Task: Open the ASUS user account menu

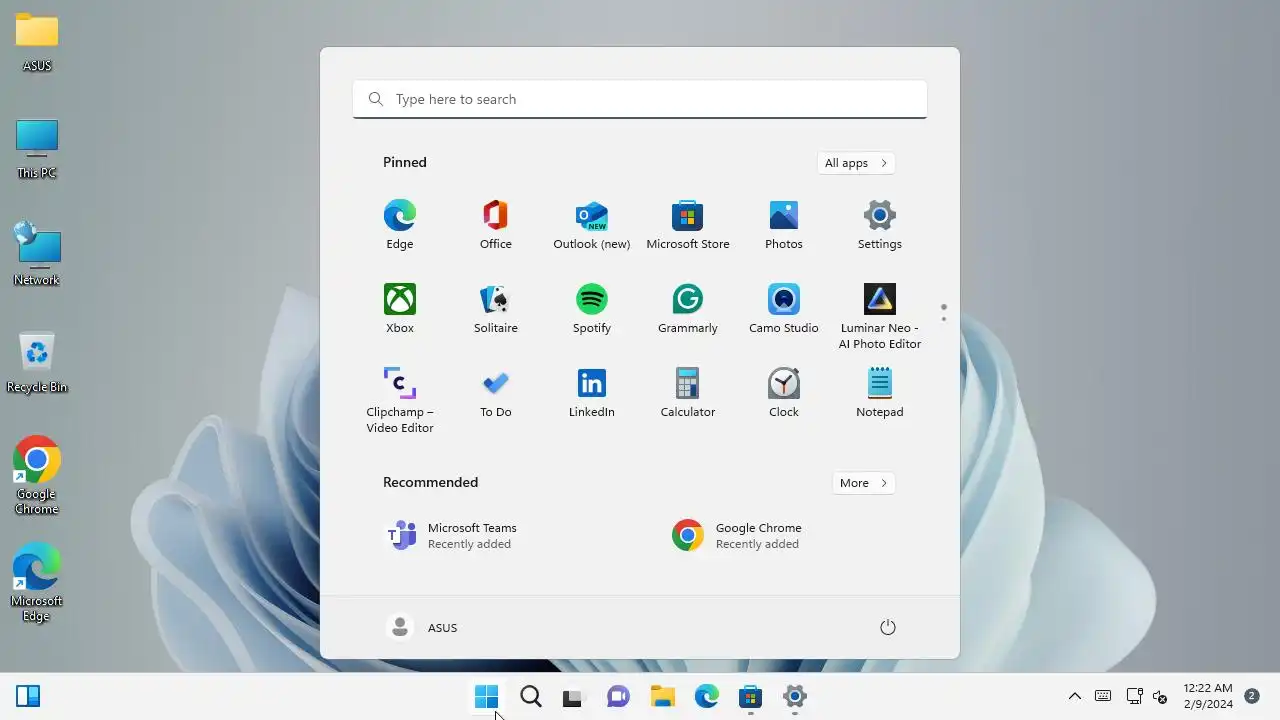Action: point(422,627)
